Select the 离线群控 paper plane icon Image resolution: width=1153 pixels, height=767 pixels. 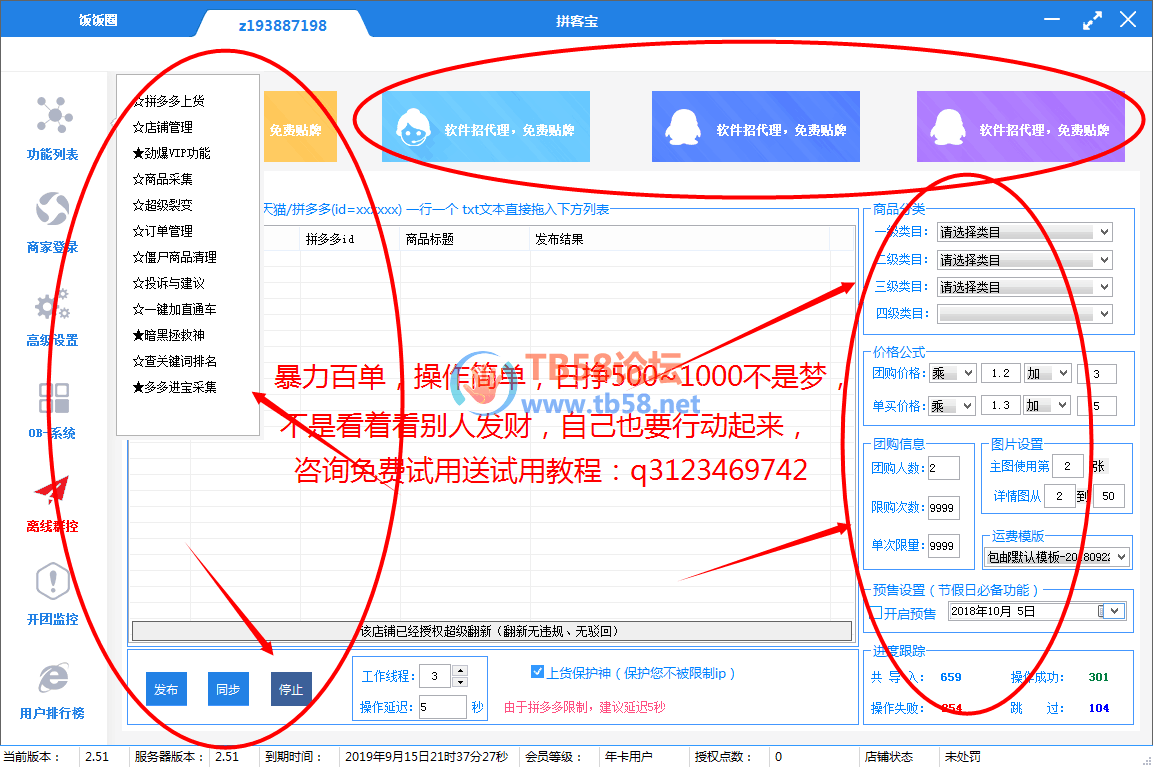pos(52,490)
